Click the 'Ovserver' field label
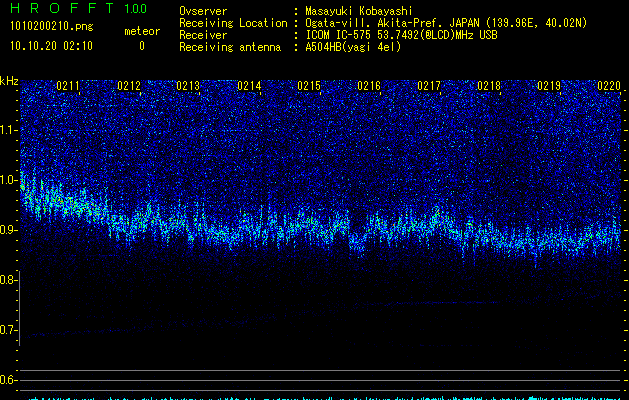This screenshot has width=629, height=400. point(203,11)
